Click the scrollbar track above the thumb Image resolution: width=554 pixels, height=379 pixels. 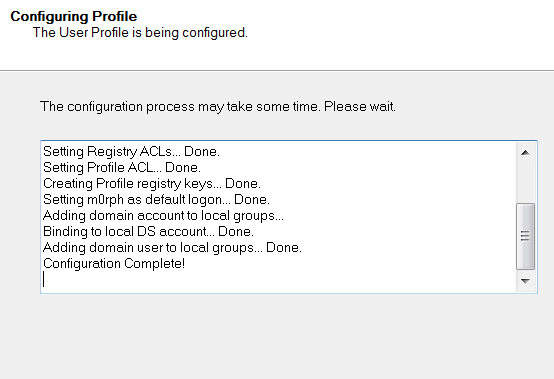click(x=525, y=182)
